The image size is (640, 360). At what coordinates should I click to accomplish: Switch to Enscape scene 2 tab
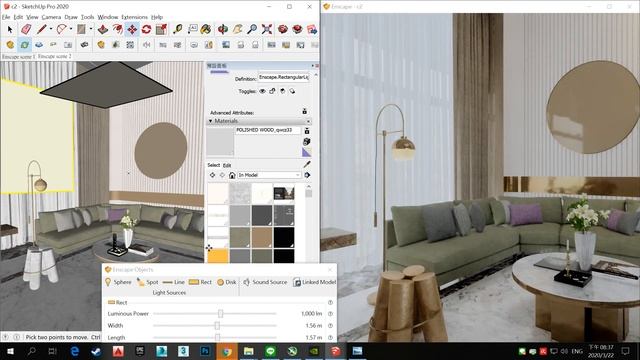pyautogui.click(x=55, y=57)
